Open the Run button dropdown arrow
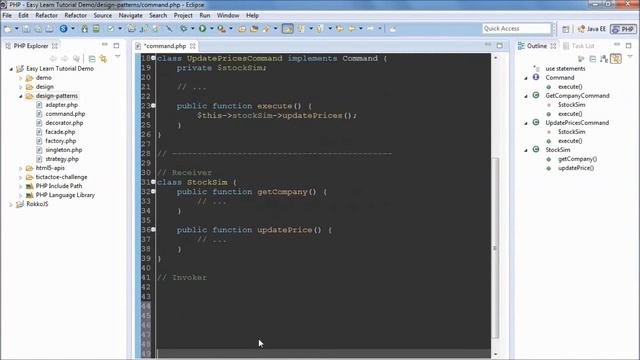This screenshot has height=360, width=640. click(x=211, y=29)
